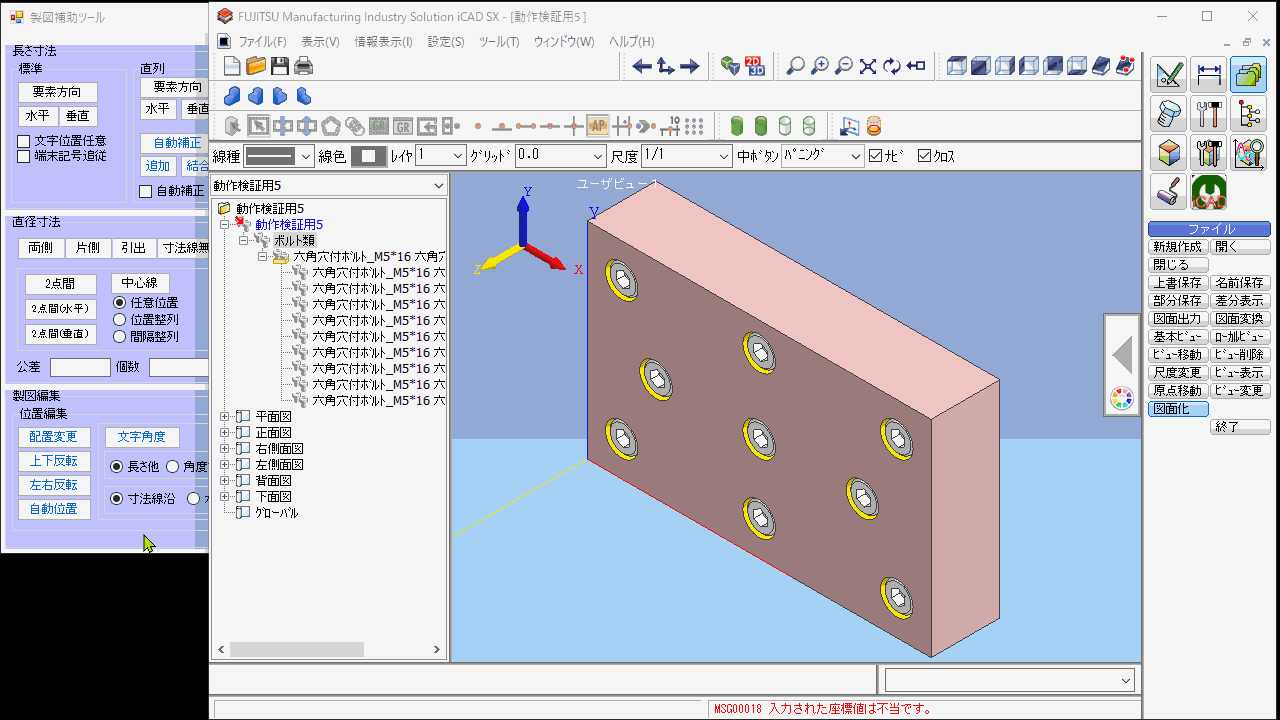The width and height of the screenshot is (1280, 720).
Task: Open the 尺度 scale dropdown
Action: pos(687,156)
